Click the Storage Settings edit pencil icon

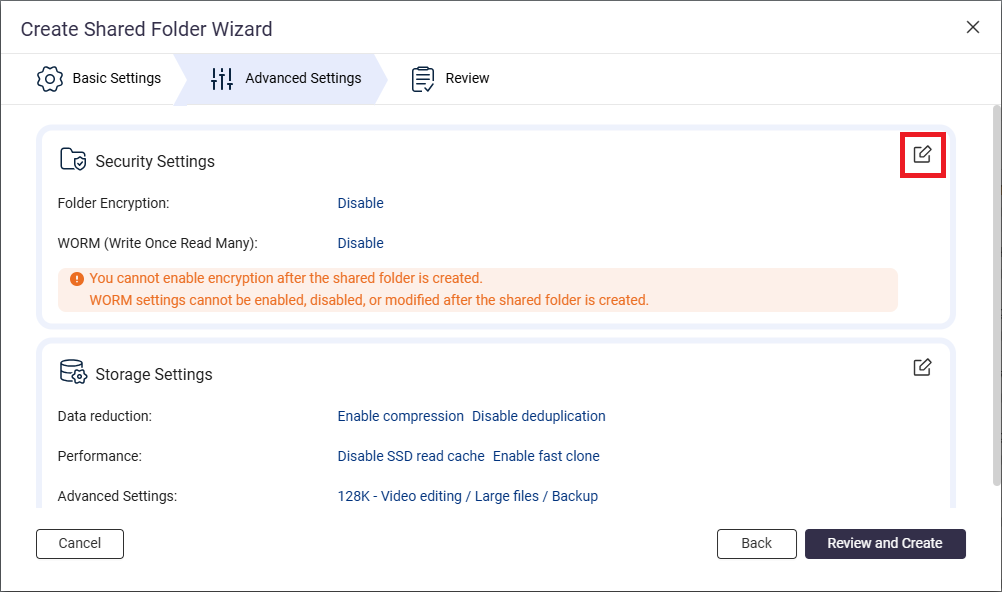(x=922, y=367)
